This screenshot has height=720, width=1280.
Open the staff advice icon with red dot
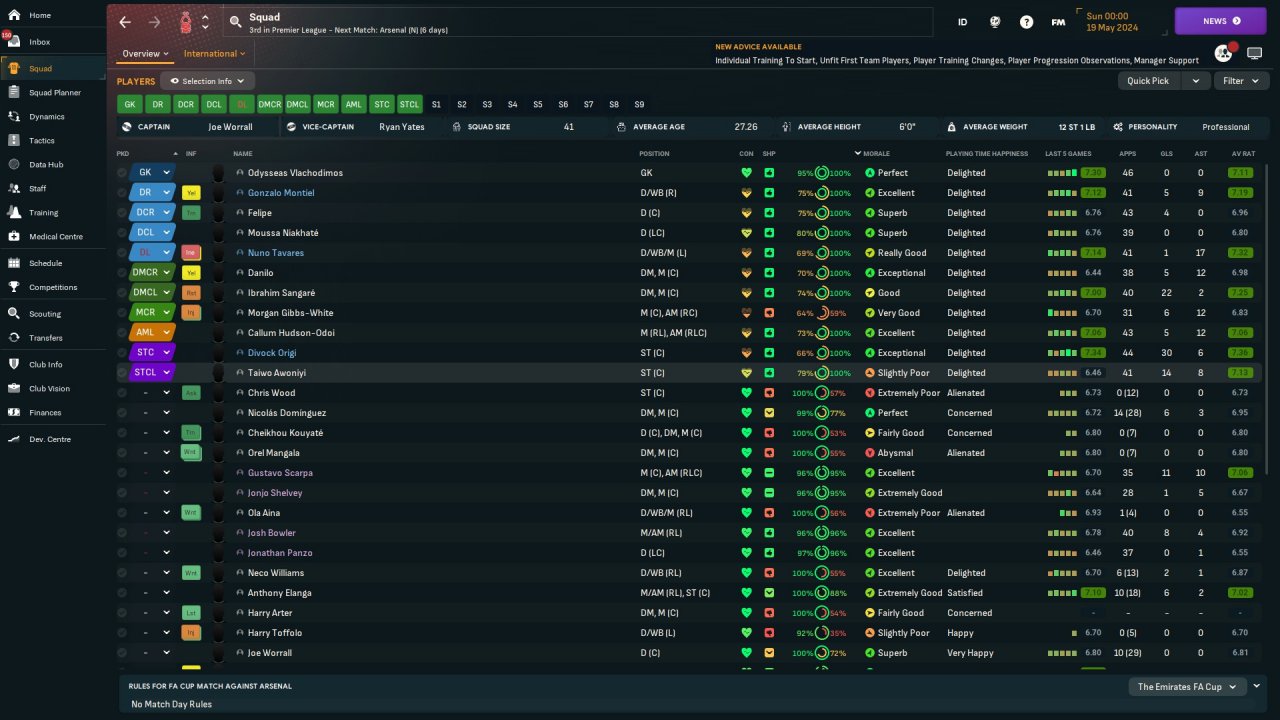coord(1223,53)
